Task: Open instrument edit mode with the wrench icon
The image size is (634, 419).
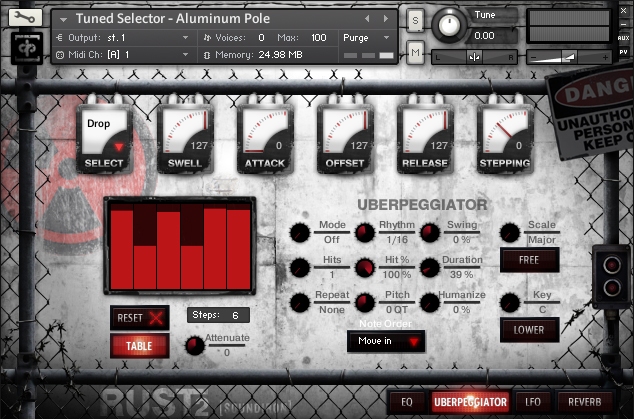Action: [x=25, y=17]
